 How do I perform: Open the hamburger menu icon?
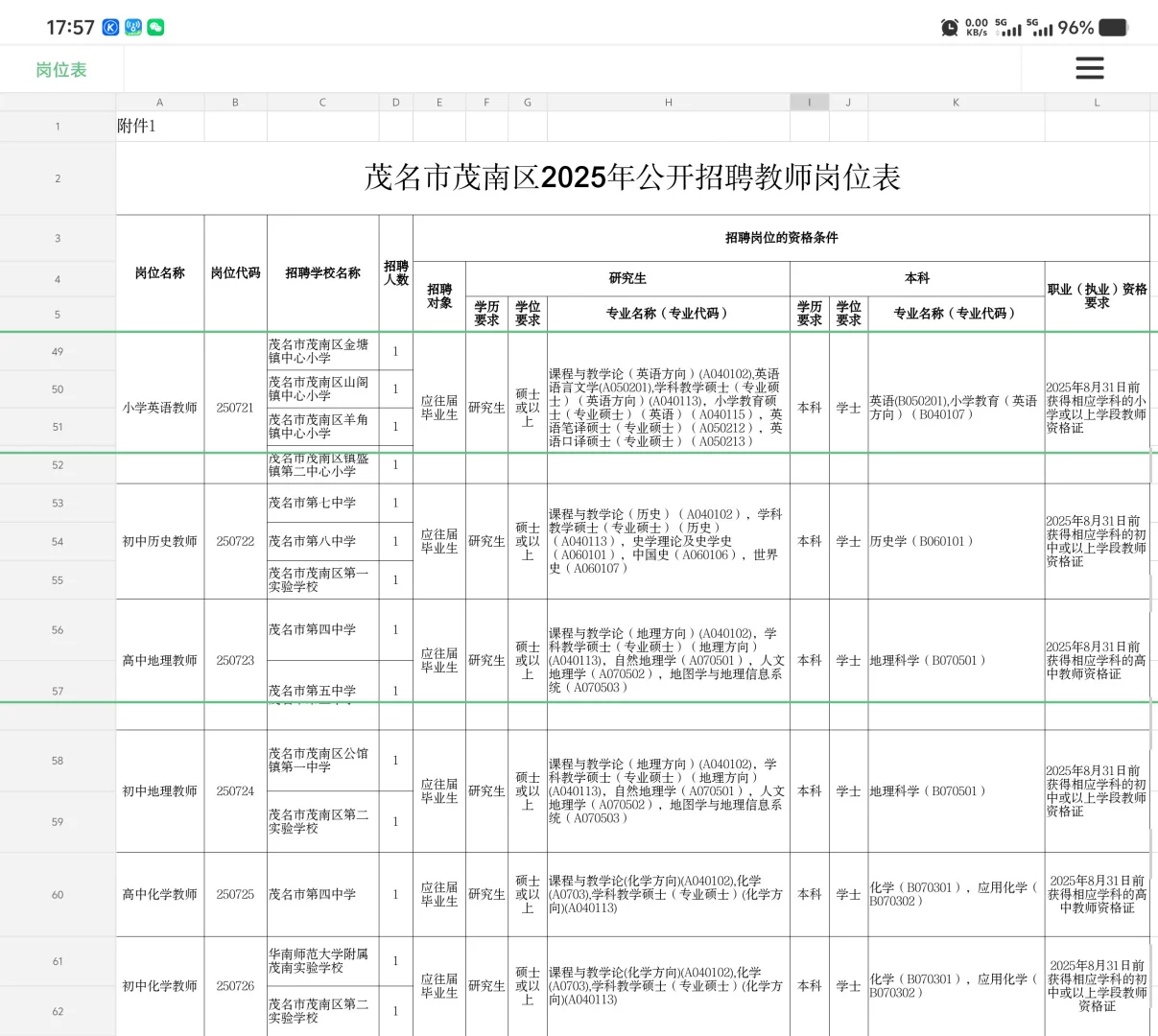point(1089,68)
